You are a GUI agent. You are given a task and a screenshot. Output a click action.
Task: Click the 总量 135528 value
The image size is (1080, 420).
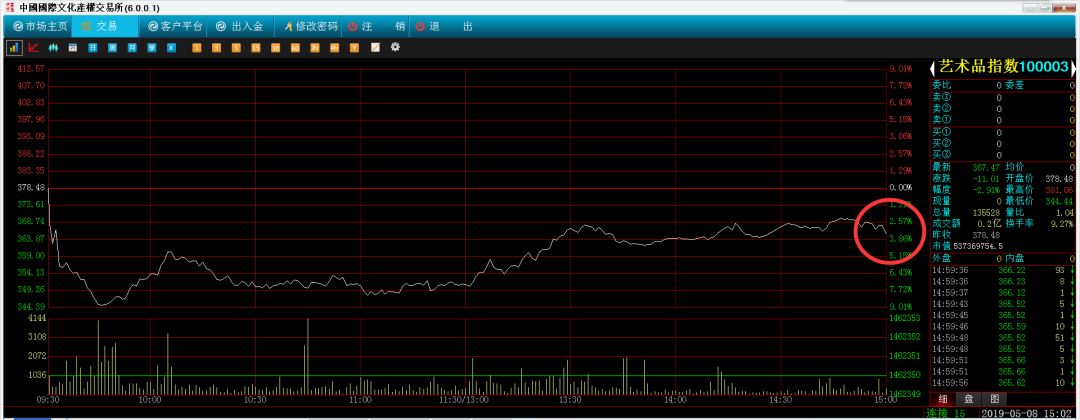[988, 213]
